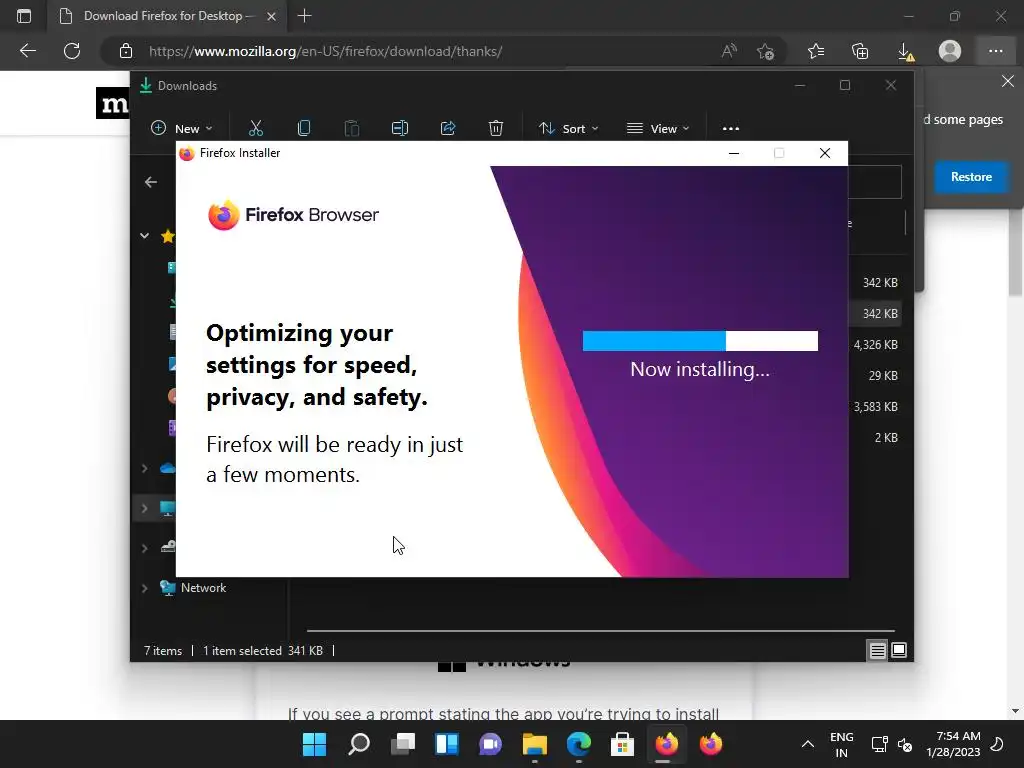Click the Paste icon in Downloads toolbar

352,128
